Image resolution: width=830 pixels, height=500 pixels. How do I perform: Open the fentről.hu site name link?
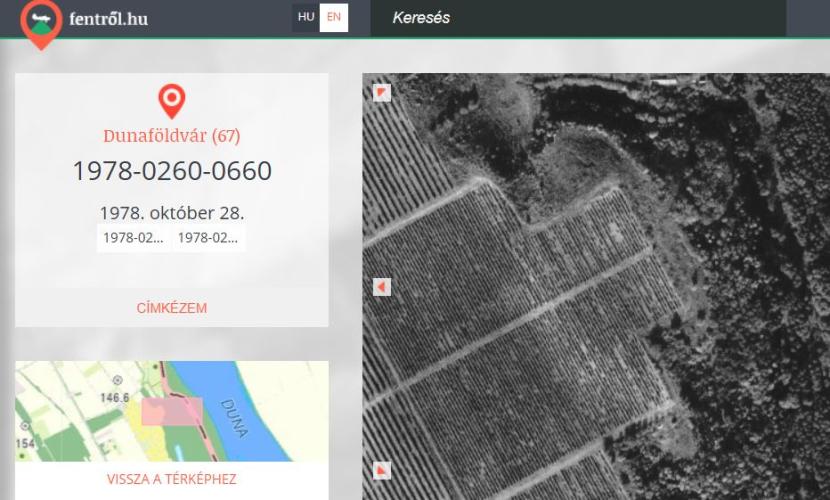(x=109, y=19)
